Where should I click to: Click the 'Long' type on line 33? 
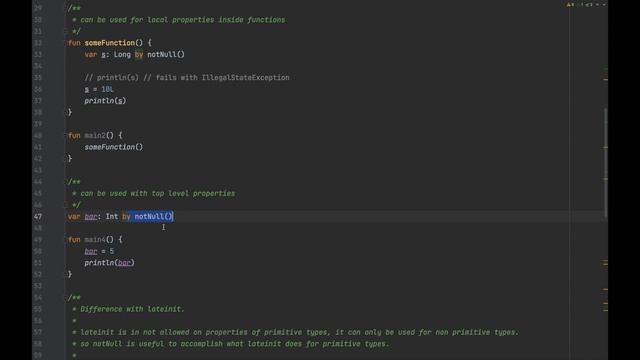tap(122, 54)
